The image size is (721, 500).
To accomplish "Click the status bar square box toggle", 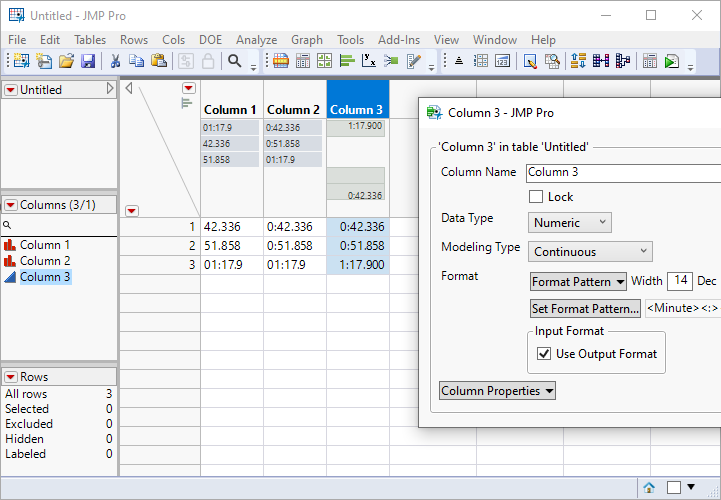I will click(x=674, y=488).
